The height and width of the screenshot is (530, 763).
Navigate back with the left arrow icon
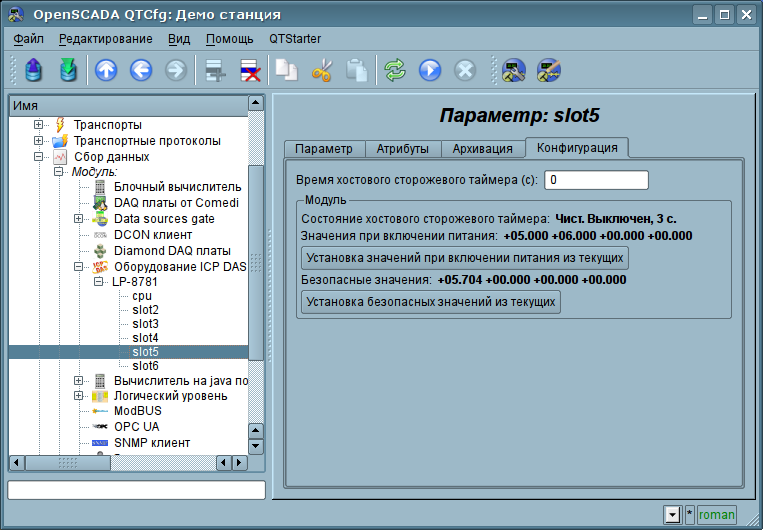point(141,70)
